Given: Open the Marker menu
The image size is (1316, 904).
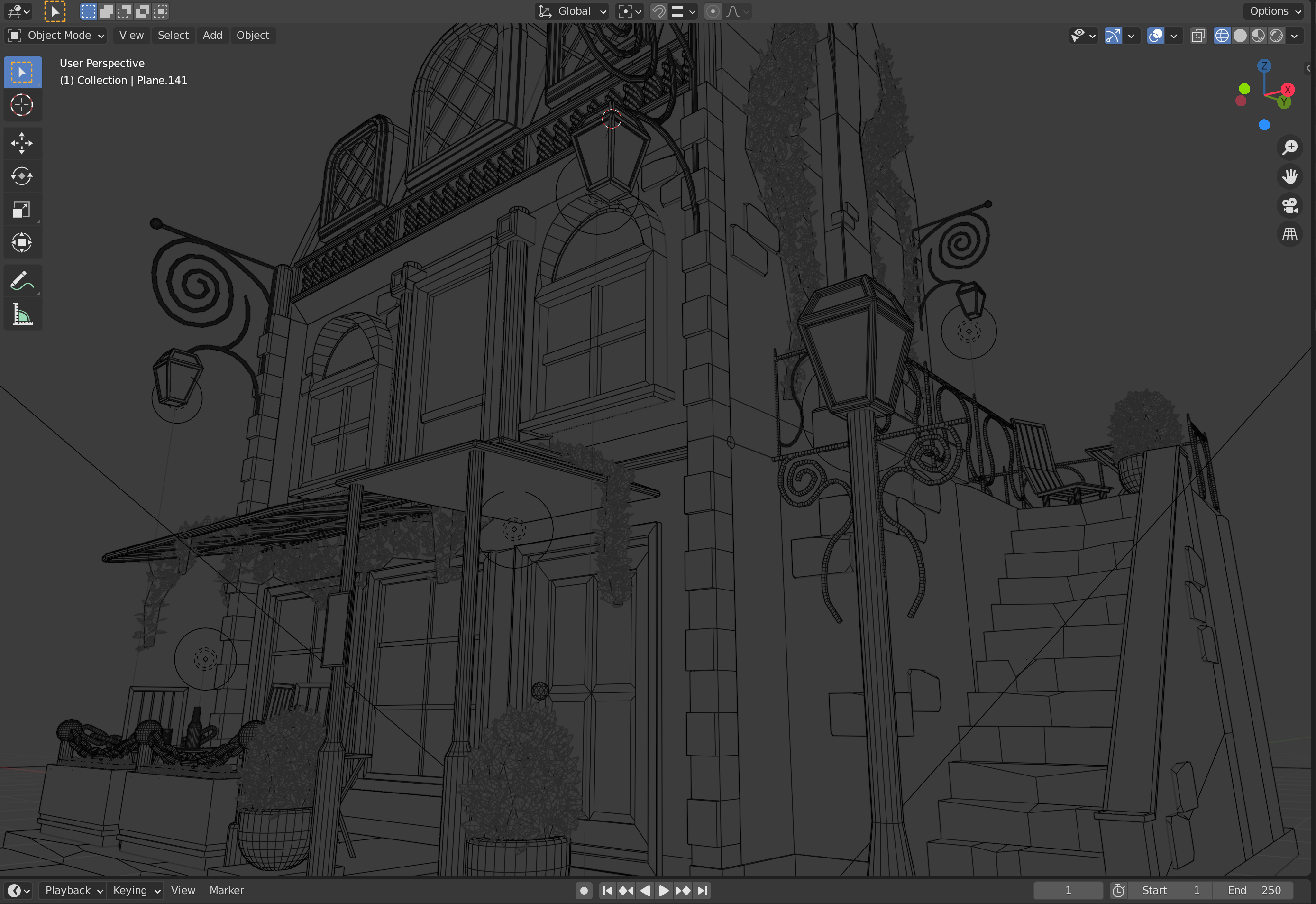Looking at the screenshot, I should (x=227, y=890).
